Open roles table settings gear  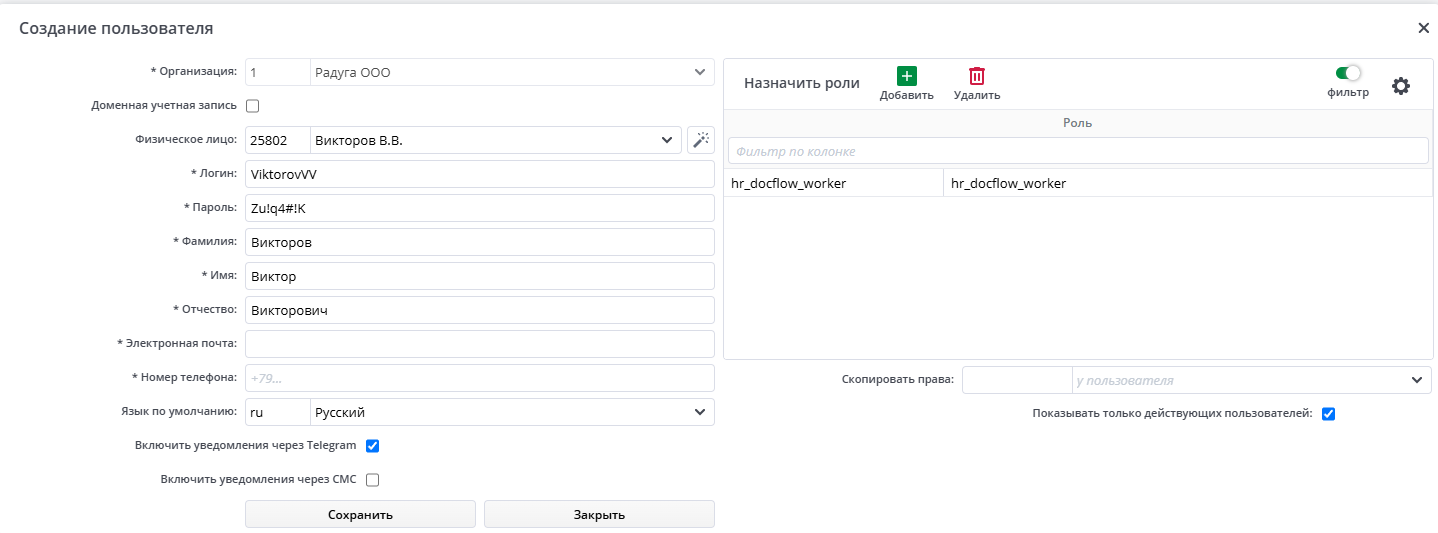pyautogui.click(x=1401, y=86)
